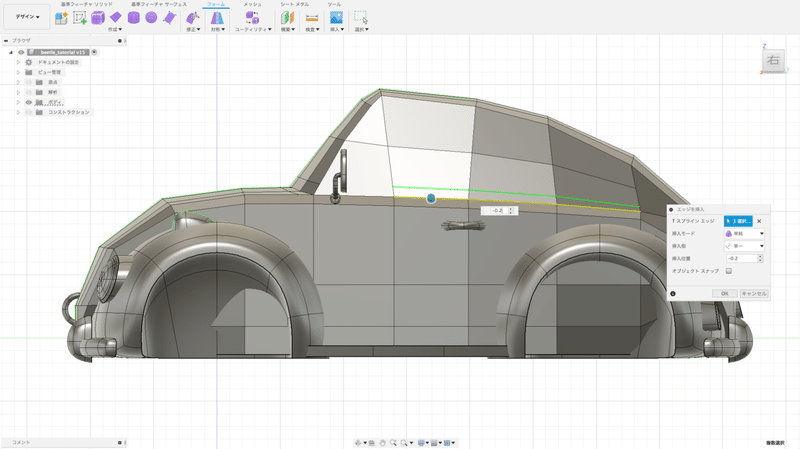Select the purple Box primitive tool
The height and width of the screenshot is (449, 800).
pos(98,17)
